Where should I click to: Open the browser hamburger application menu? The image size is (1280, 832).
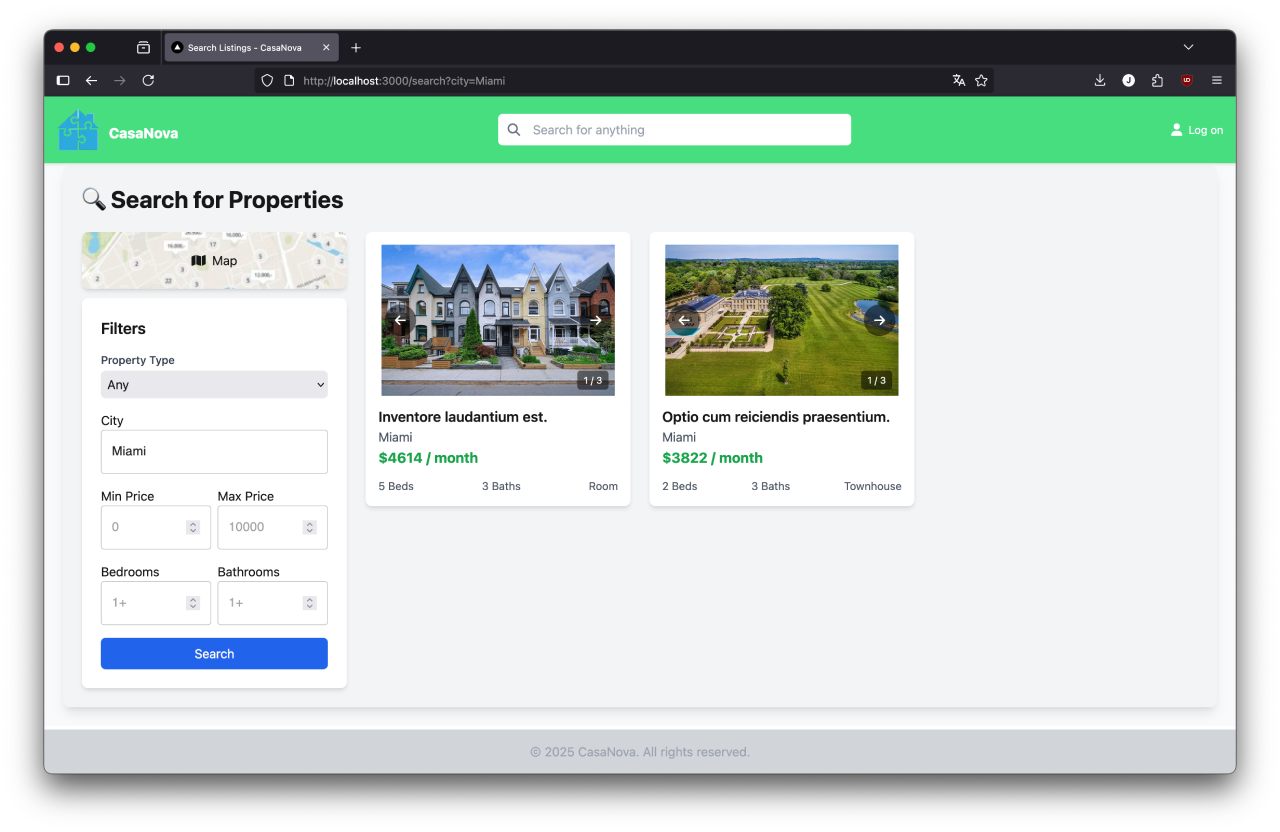[x=1216, y=80]
